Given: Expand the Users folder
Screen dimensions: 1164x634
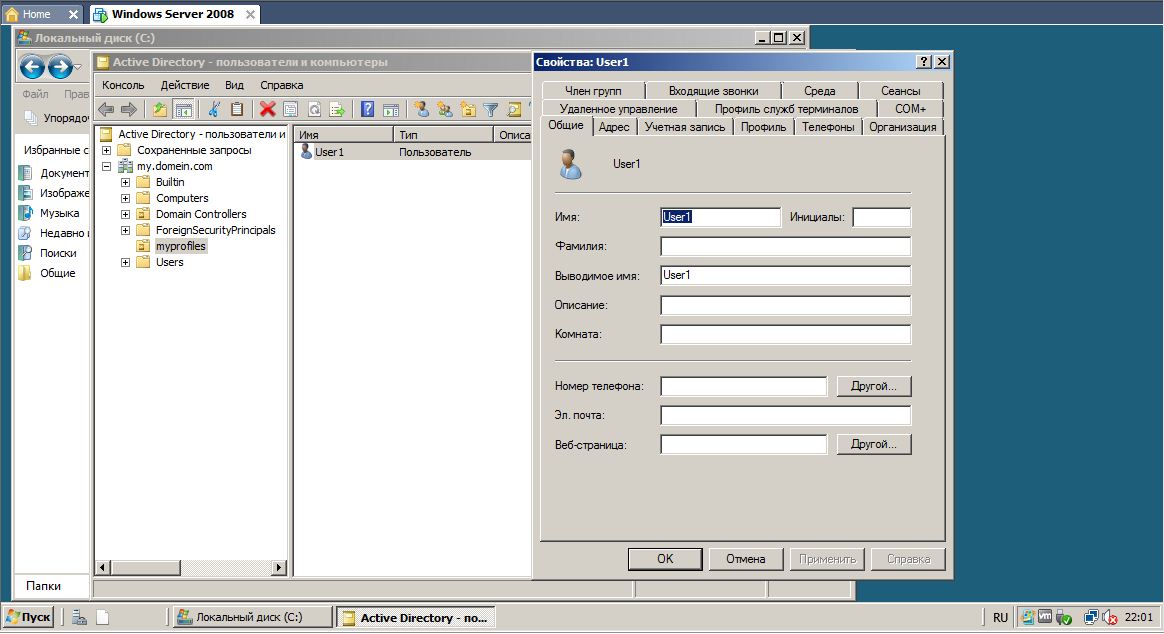Looking at the screenshot, I should point(125,262).
